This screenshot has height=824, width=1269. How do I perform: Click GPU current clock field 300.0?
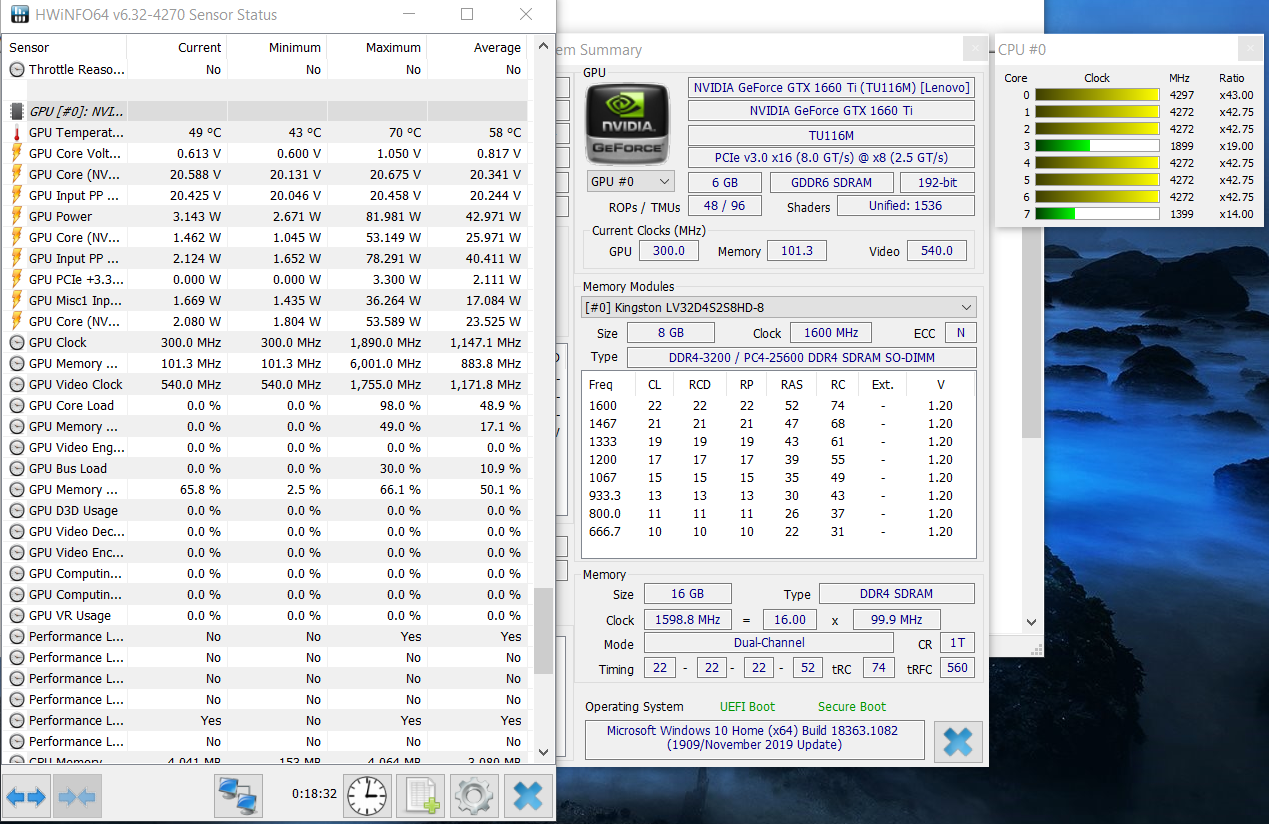[669, 251]
